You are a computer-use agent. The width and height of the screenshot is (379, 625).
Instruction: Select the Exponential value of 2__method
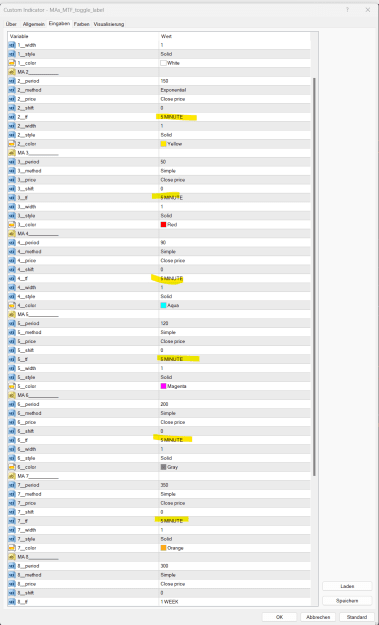(x=173, y=90)
